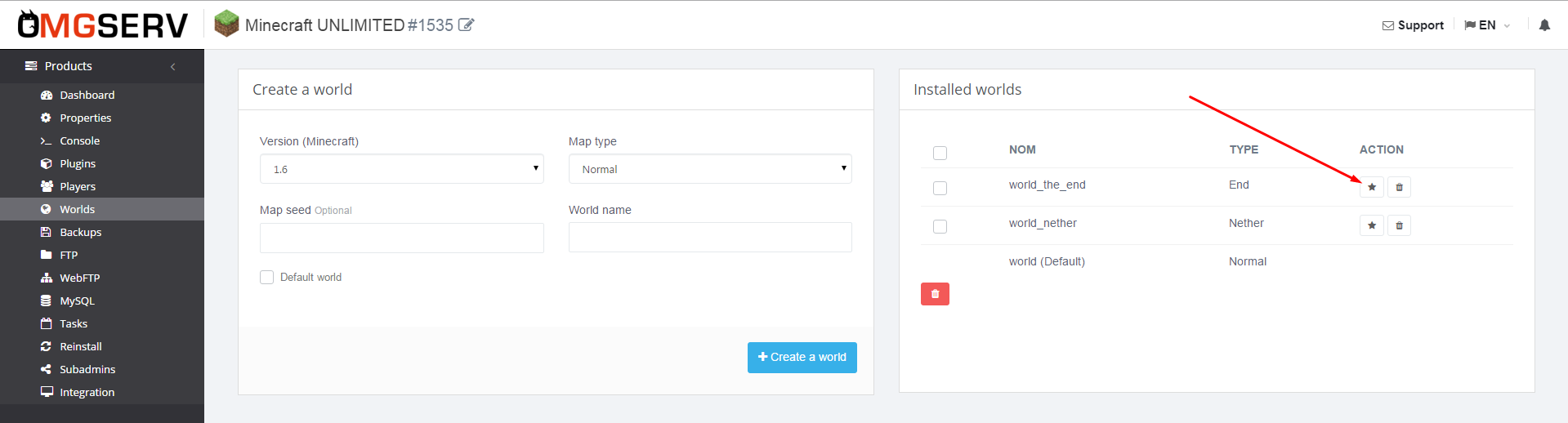Open the WebFTP menu label

pyautogui.click(x=80, y=278)
